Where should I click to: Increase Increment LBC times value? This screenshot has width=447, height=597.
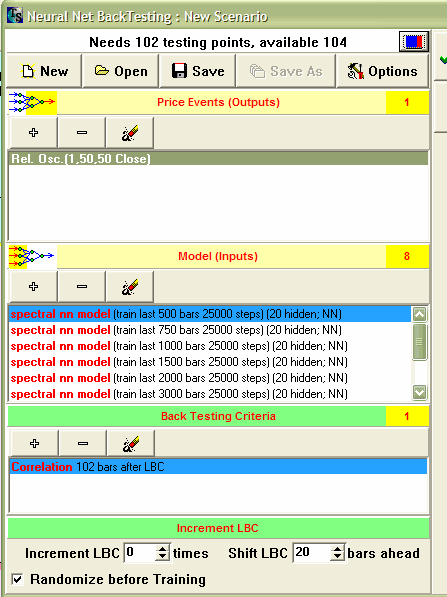point(163,549)
